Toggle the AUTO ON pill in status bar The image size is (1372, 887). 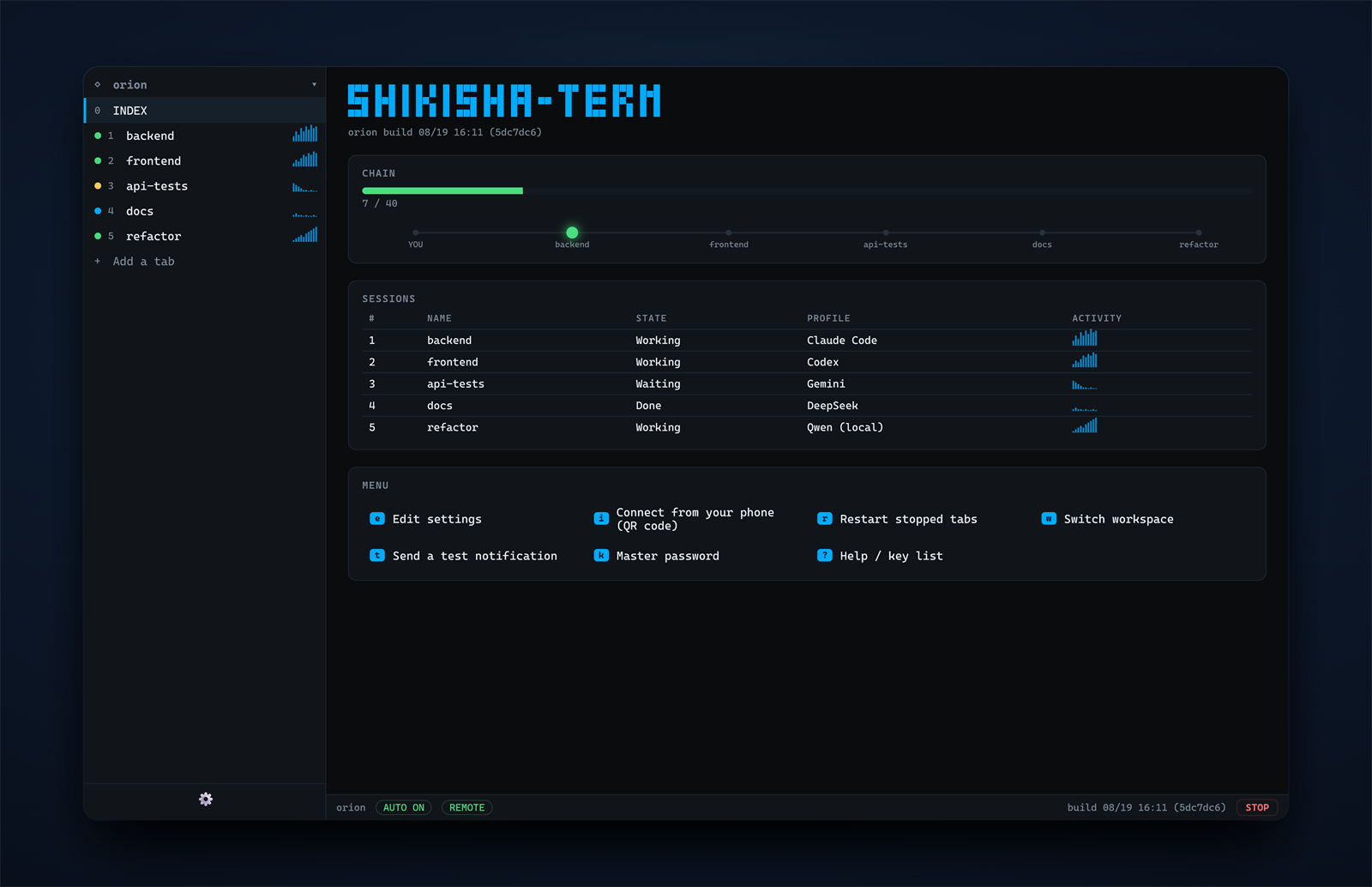(x=404, y=807)
